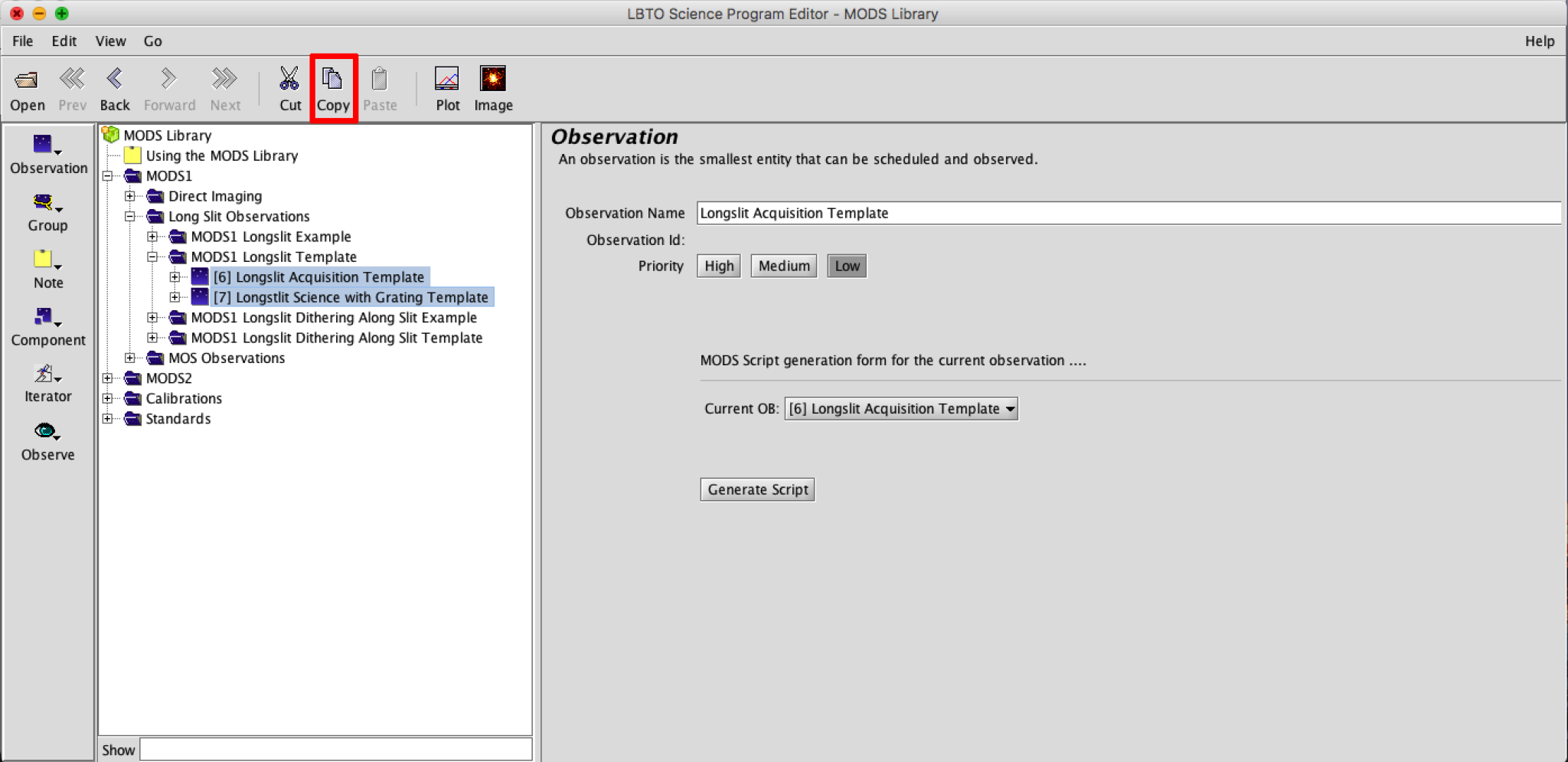Viewport: 1568px width, 762px height.
Task: Select MODS1 Longslit Template tree item
Action: [273, 257]
